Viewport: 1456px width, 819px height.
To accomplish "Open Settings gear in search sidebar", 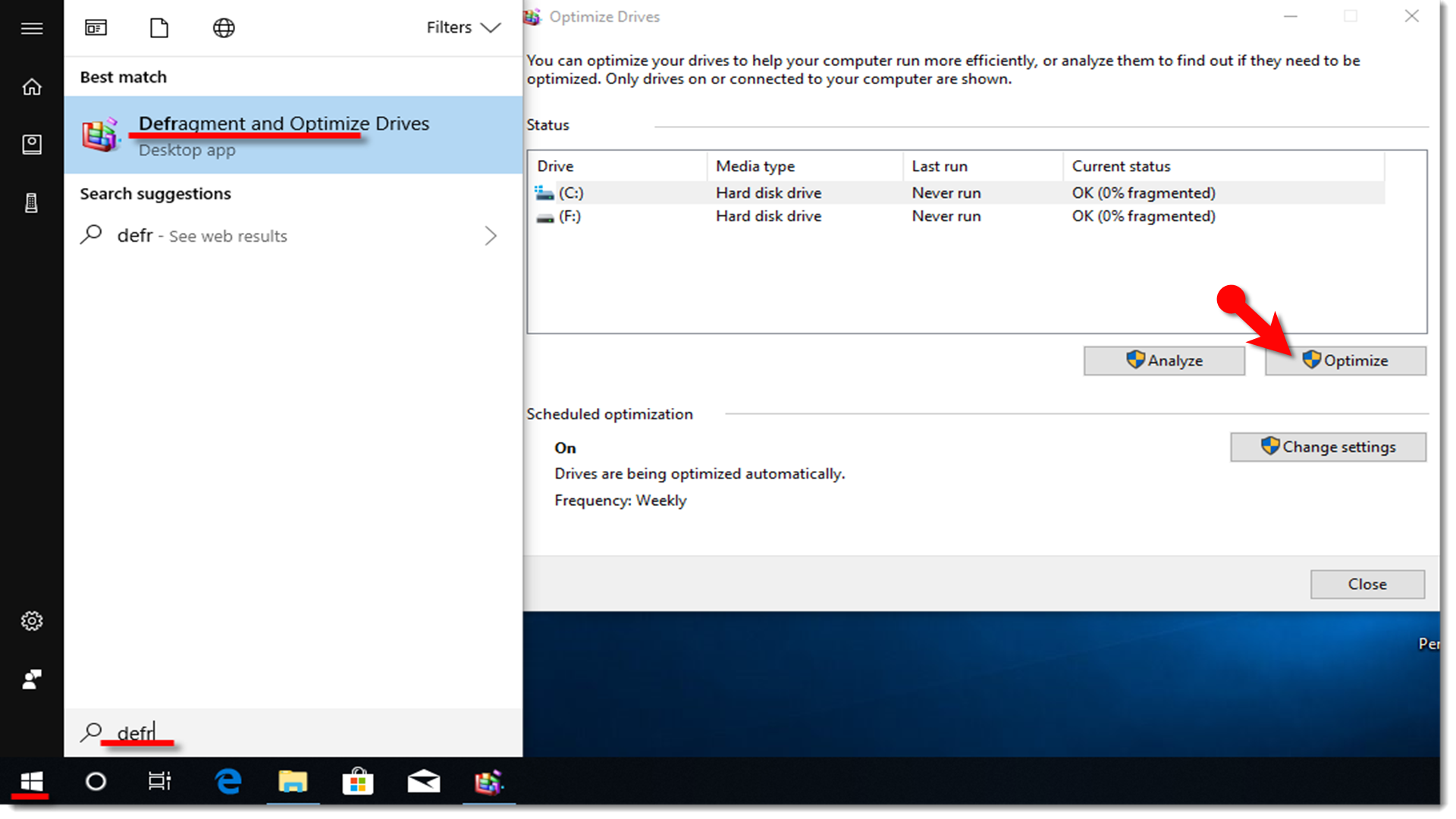I will click(32, 621).
